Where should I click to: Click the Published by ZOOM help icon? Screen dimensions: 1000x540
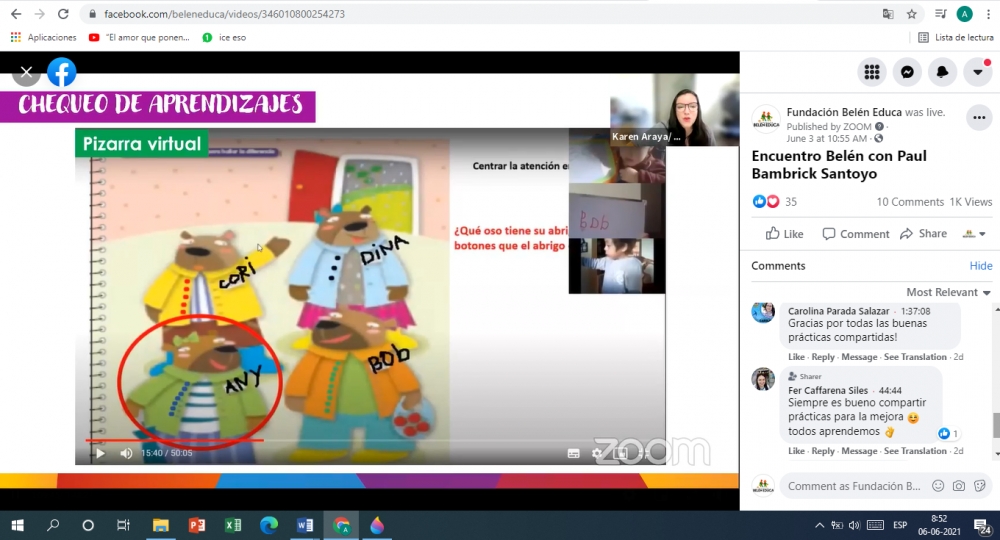click(879, 126)
